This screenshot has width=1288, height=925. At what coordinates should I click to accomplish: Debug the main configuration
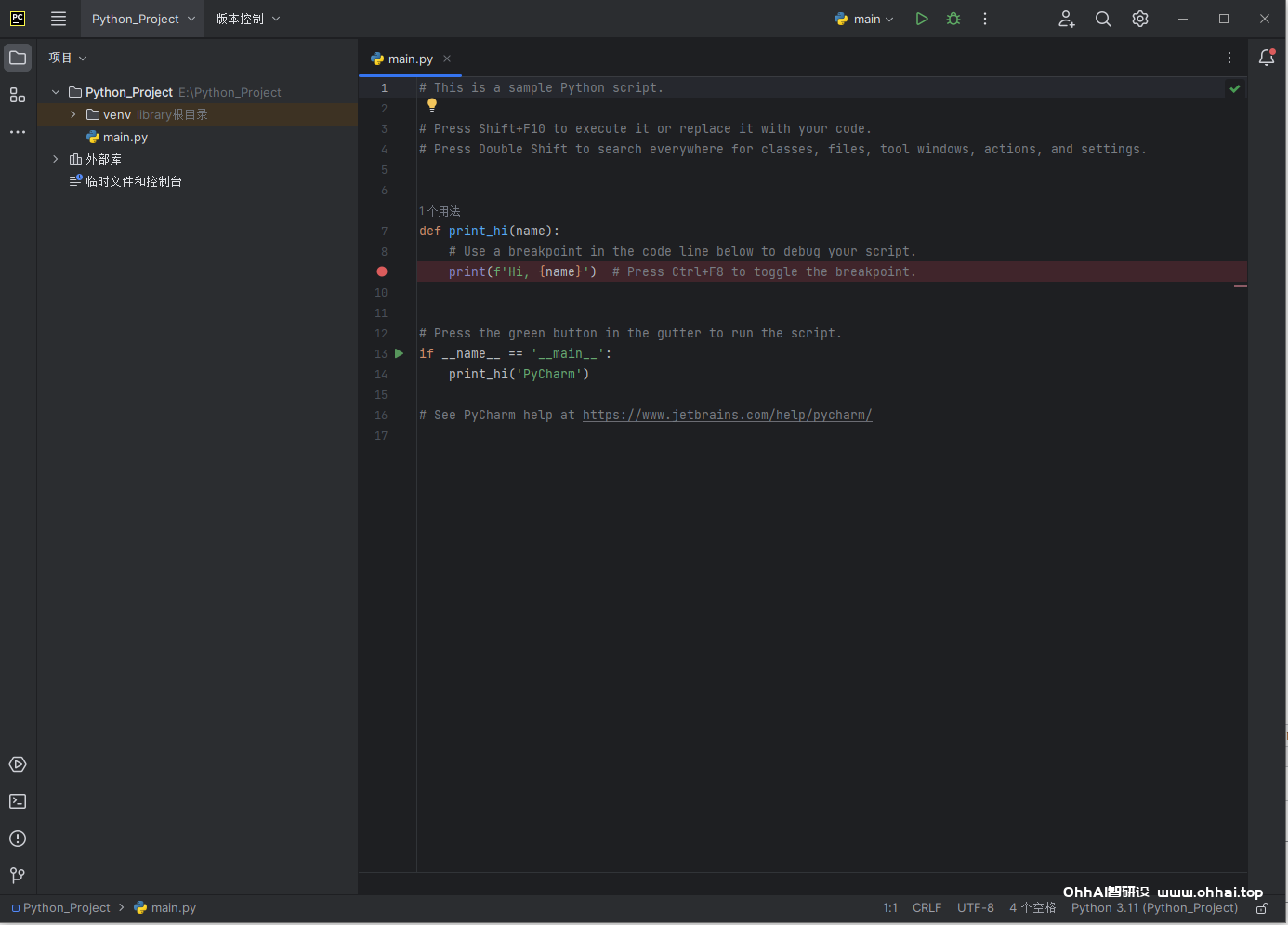coord(953,19)
